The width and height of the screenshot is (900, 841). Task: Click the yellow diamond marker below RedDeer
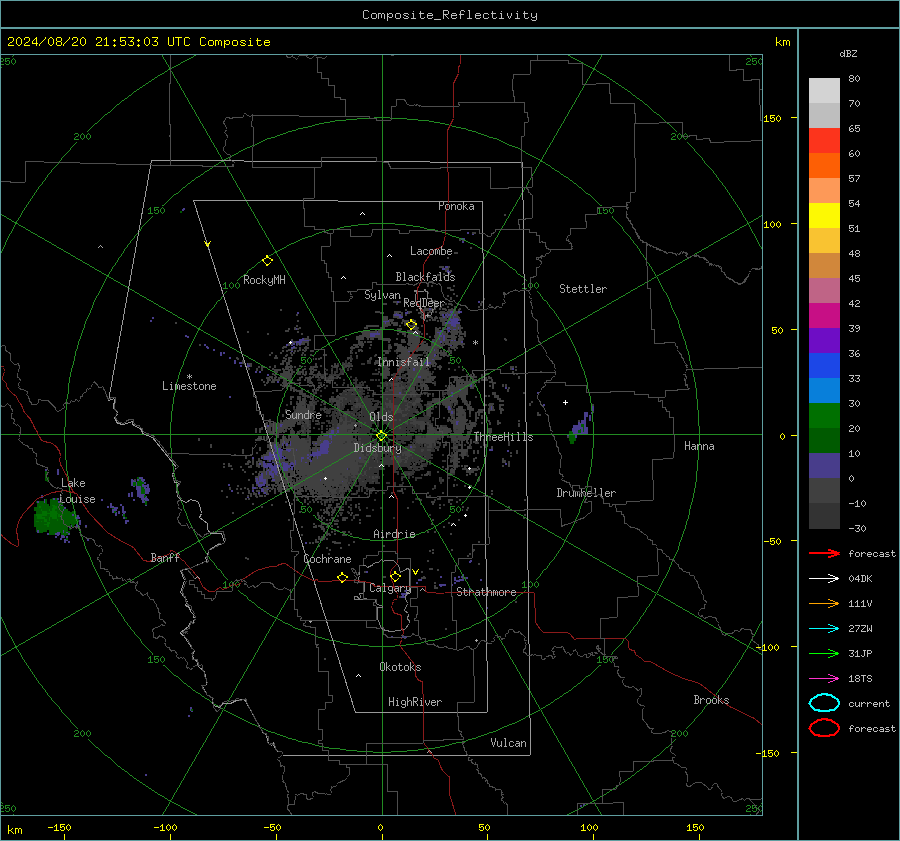(412, 325)
